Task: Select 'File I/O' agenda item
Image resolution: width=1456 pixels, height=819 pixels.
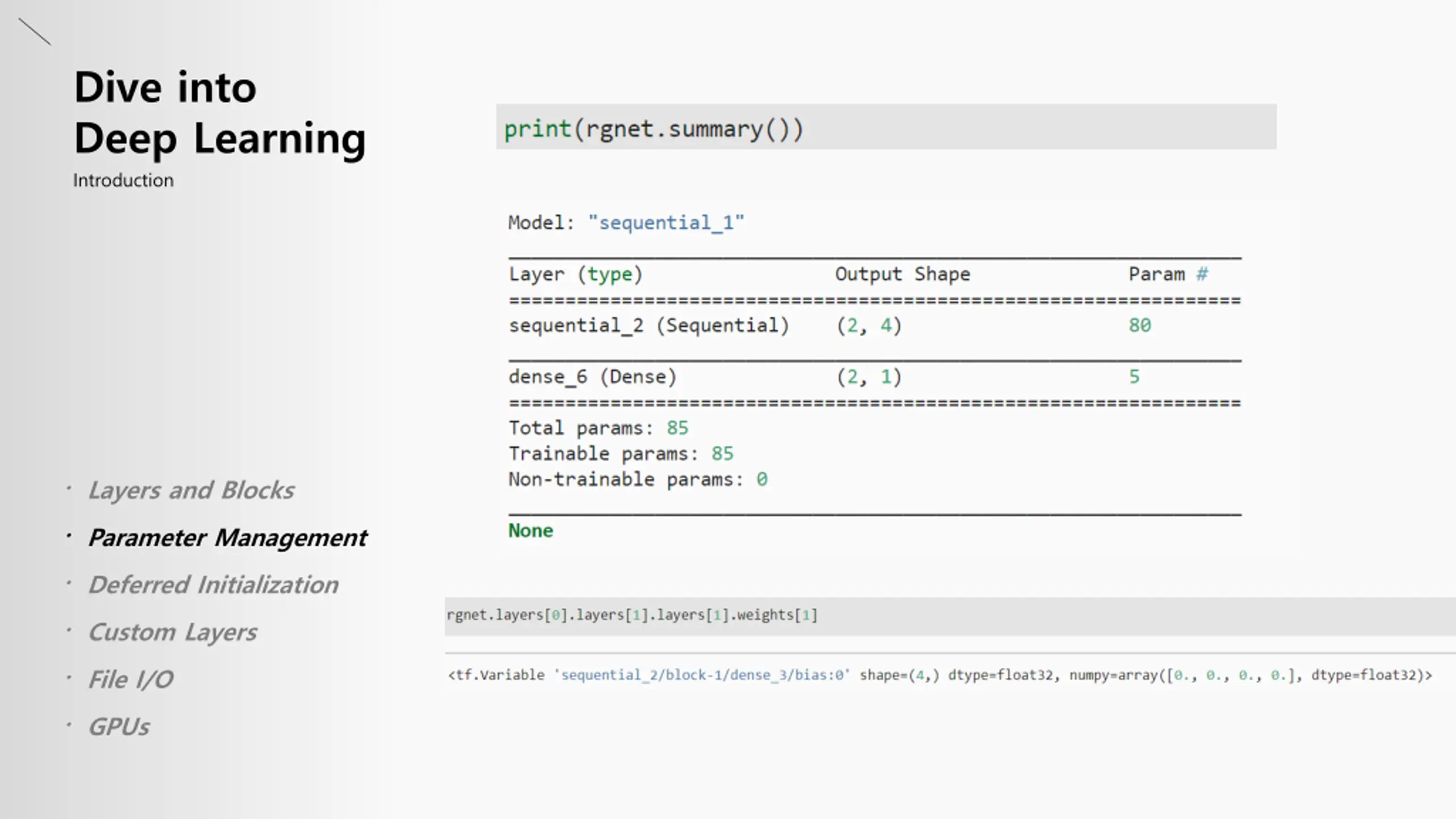Action: 131,680
